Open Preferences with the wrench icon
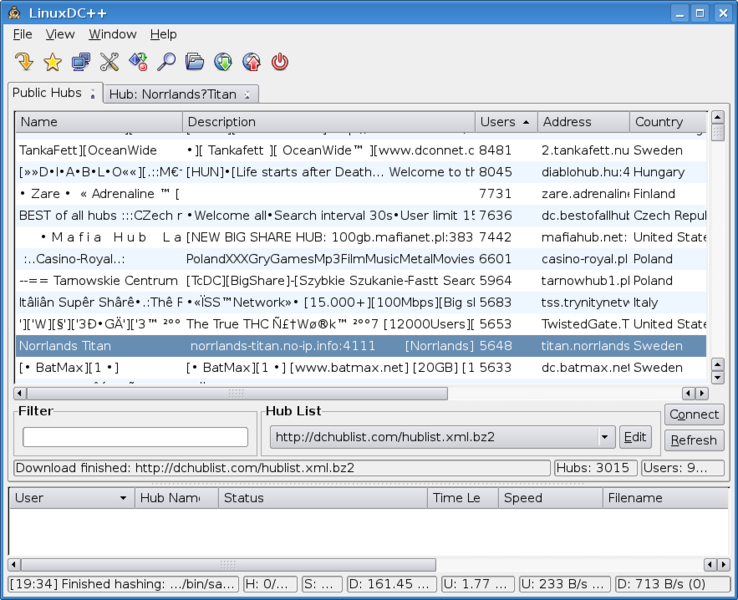 tap(109, 62)
